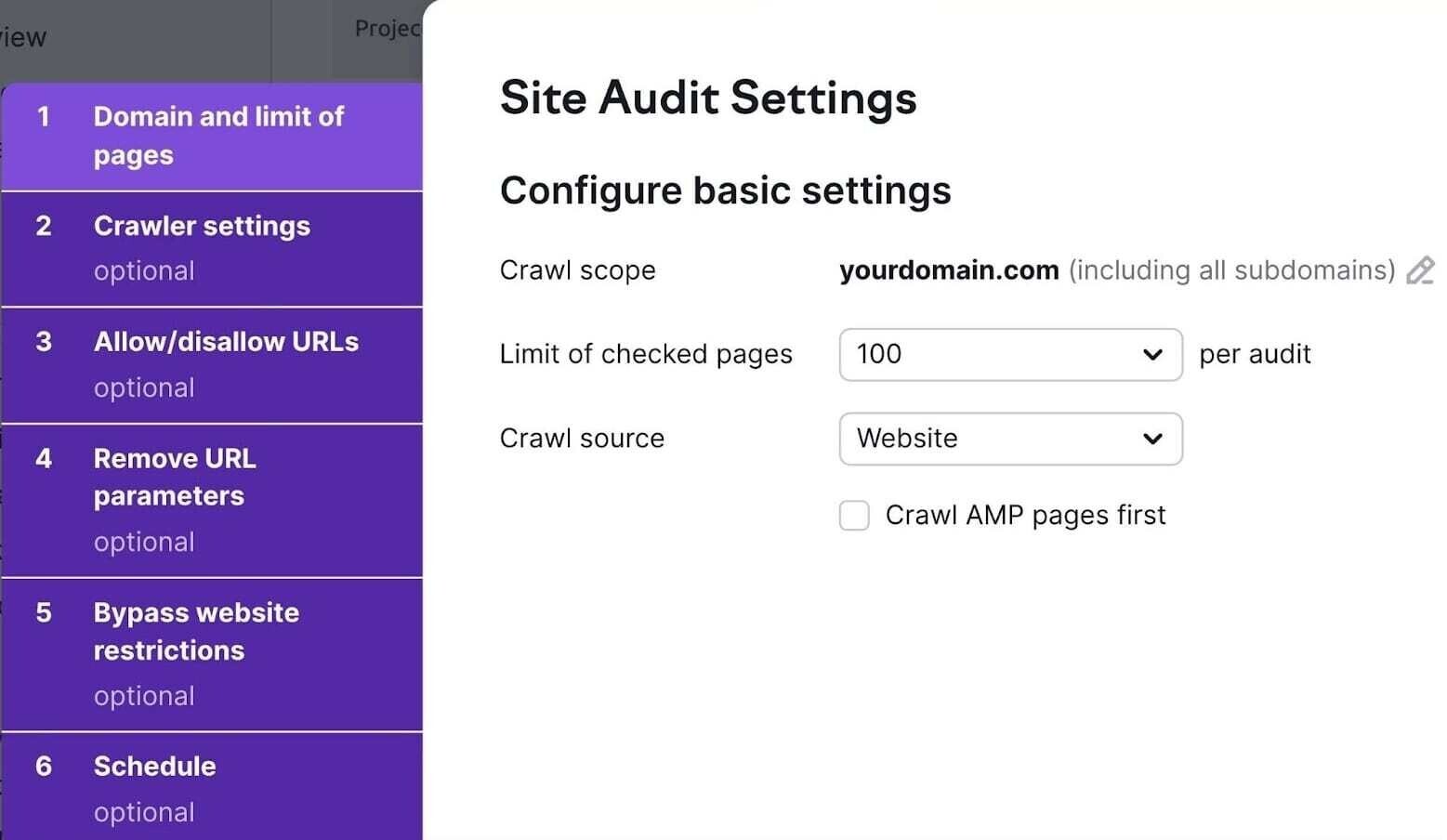1447x840 pixels.
Task: Click the "(including all subdomains)" text
Action: click(1231, 270)
